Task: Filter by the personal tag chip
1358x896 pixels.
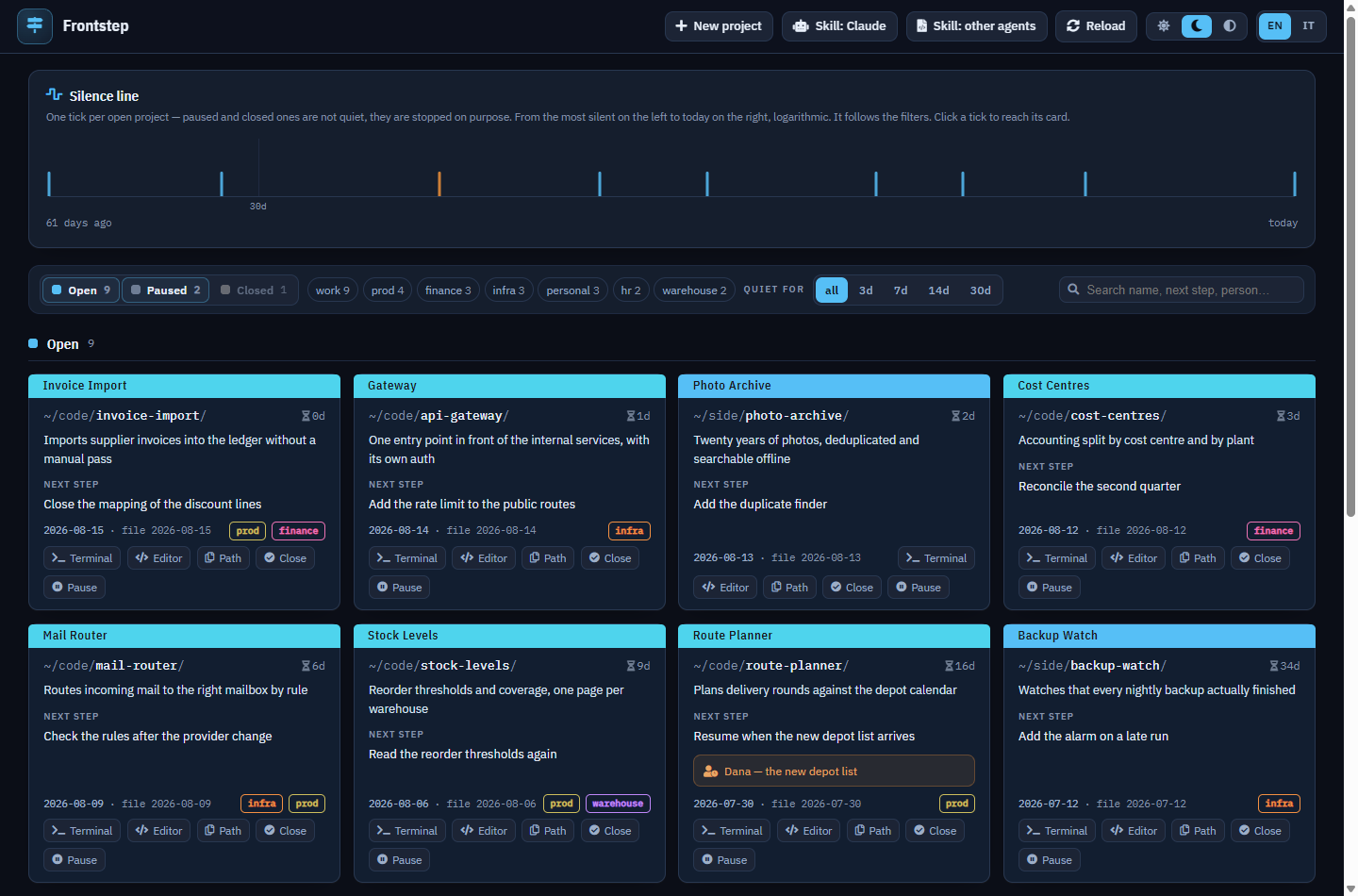Action: coord(572,290)
